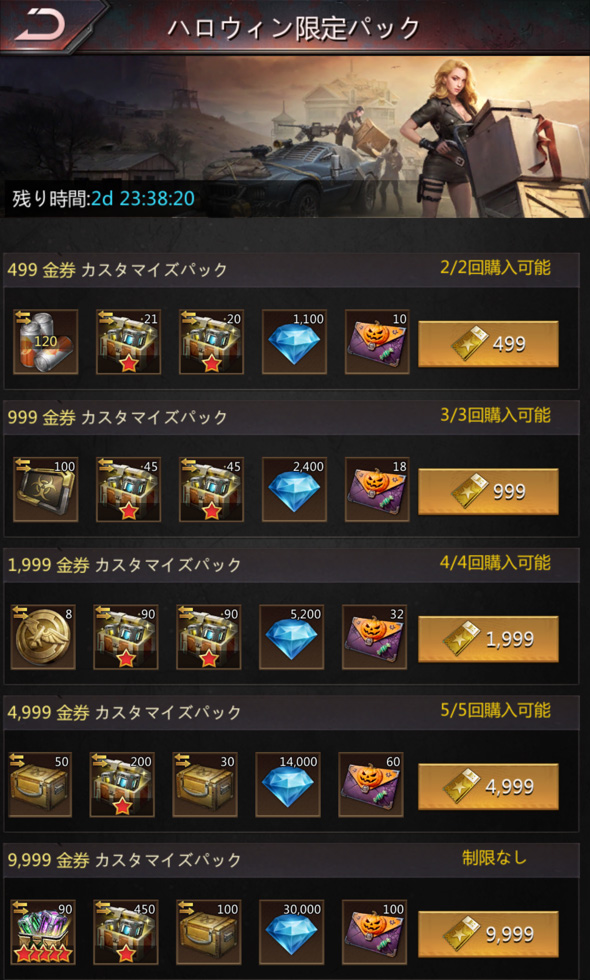Select the 120 canned food item

[46, 342]
